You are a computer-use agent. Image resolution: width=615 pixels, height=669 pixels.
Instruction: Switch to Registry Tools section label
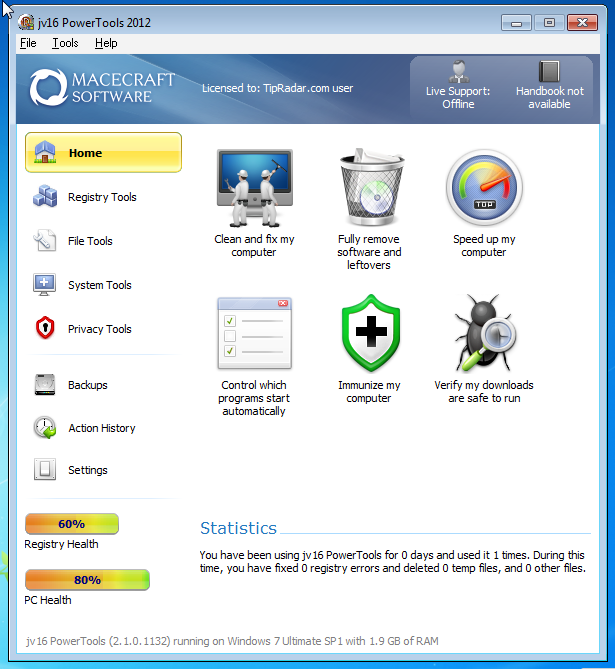(102, 197)
